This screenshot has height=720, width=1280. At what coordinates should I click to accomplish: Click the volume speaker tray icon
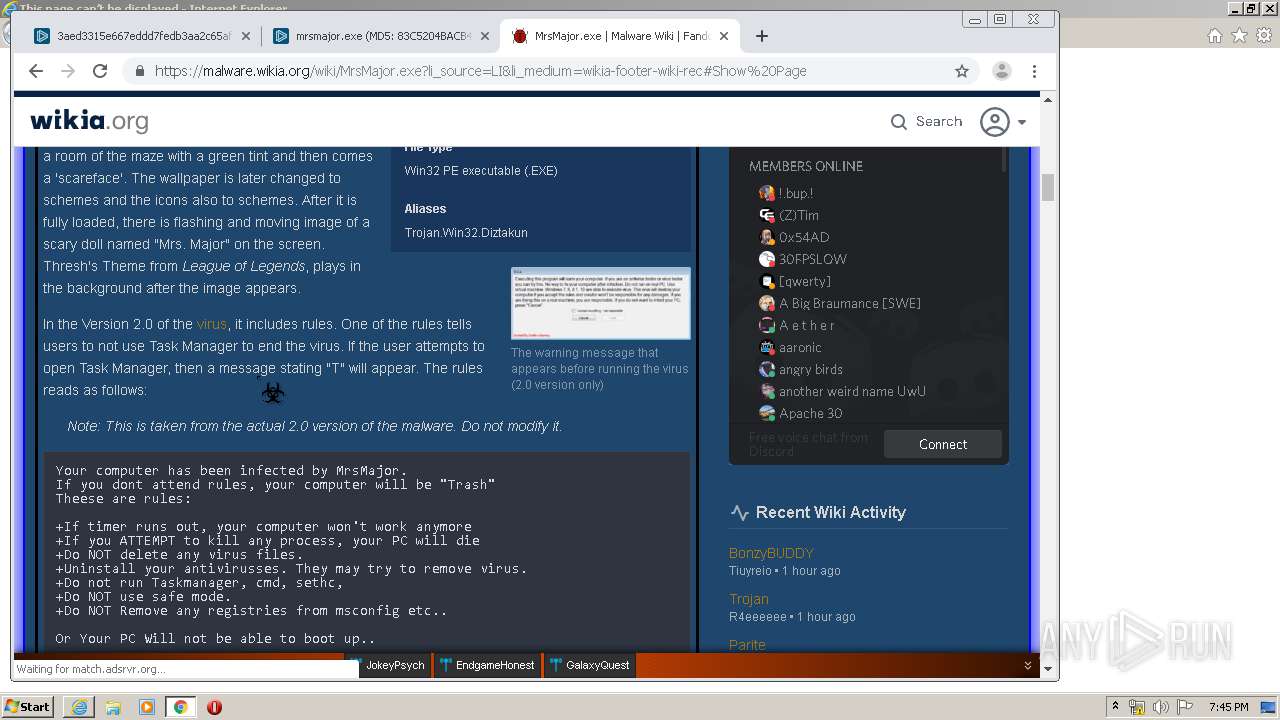pyautogui.click(x=1161, y=707)
